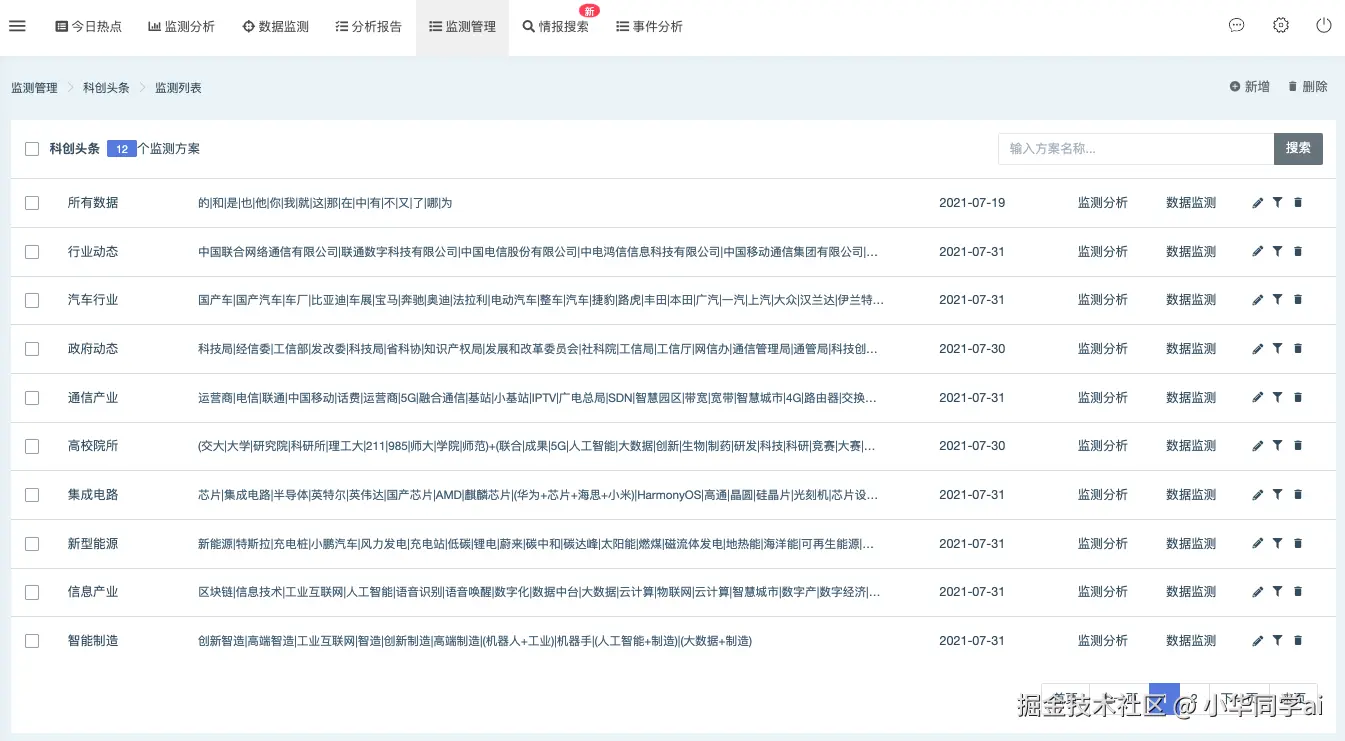This screenshot has width=1345, height=741.
Task: Edit the 集成电路 row with pencil icon
Action: click(1258, 495)
